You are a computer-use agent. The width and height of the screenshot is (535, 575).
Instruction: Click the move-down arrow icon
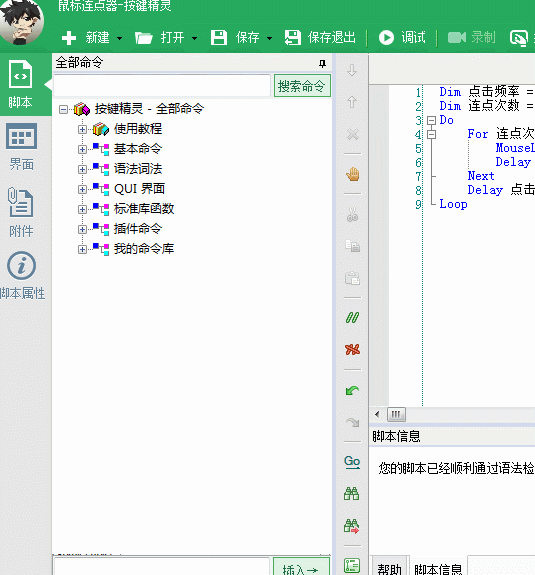click(x=352, y=70)
